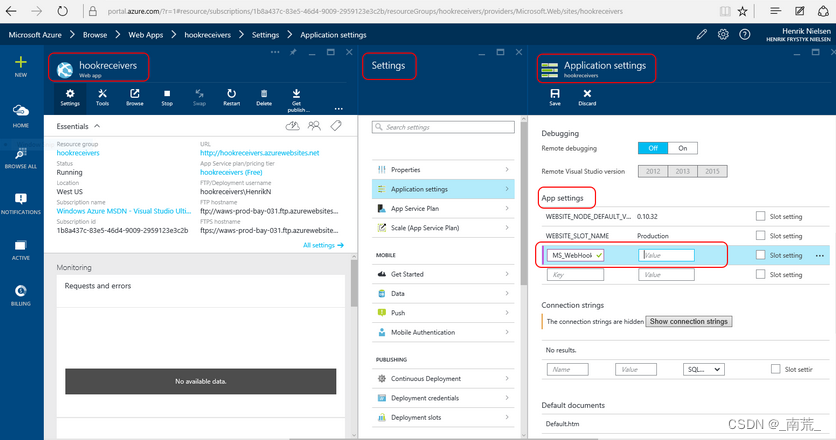Select Visual Studio version 2013
The width and height of the screenshot is (836, 440).
coord(682,171)
